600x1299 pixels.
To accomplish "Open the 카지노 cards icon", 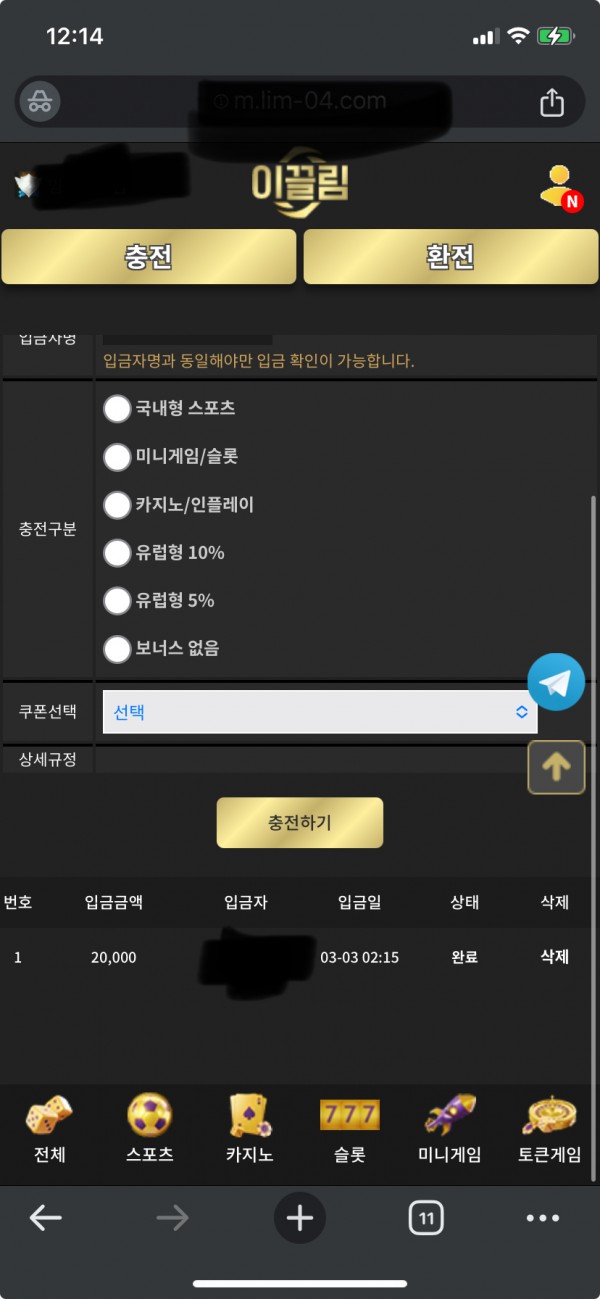I will pyautogui.click(x=249, y=1114).
